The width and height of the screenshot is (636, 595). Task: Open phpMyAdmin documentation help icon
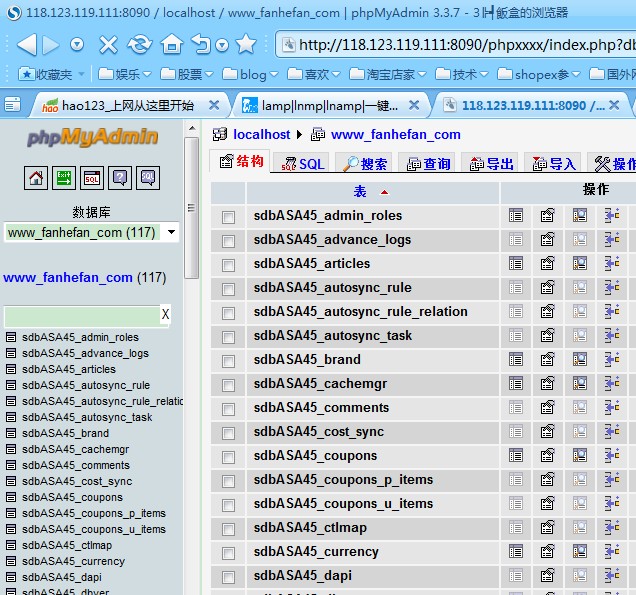pos(120,178)
